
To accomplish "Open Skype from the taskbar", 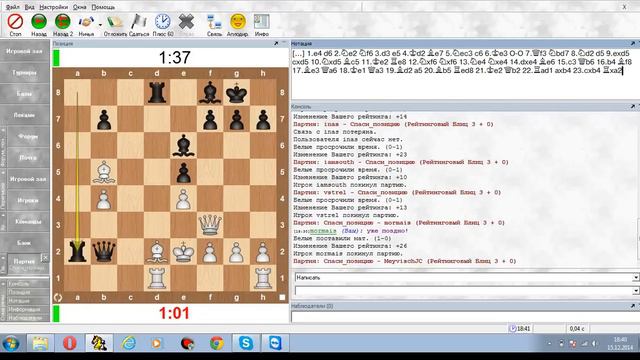I will tap(246, 343).
